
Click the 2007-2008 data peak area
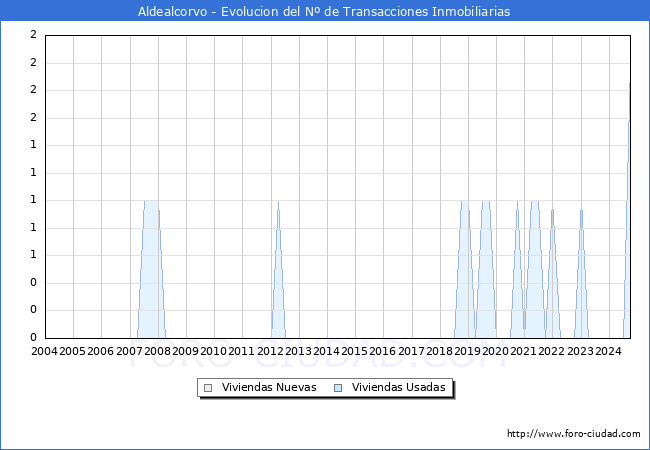click(151, 269)
